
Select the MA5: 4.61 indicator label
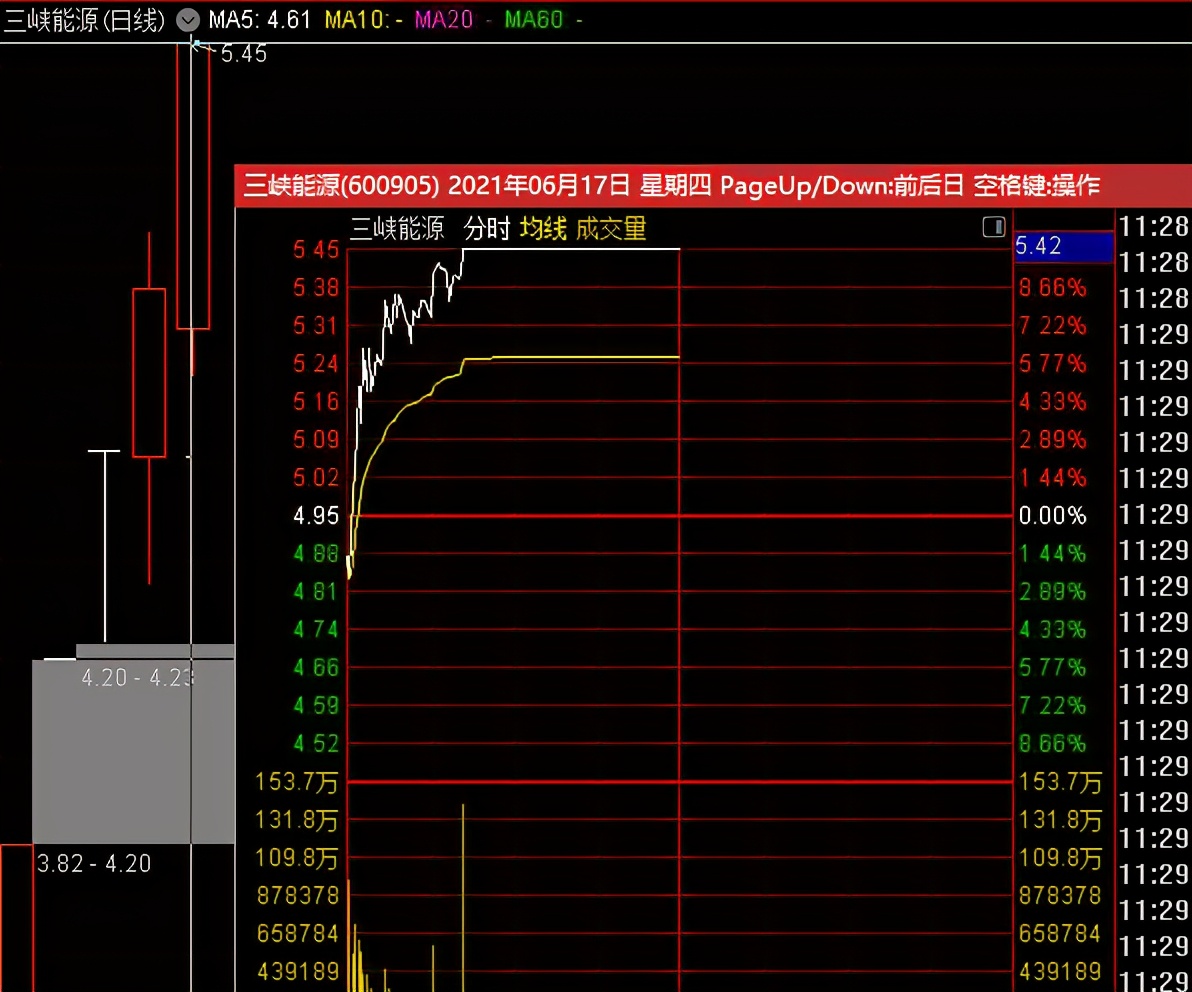(260, 19)
